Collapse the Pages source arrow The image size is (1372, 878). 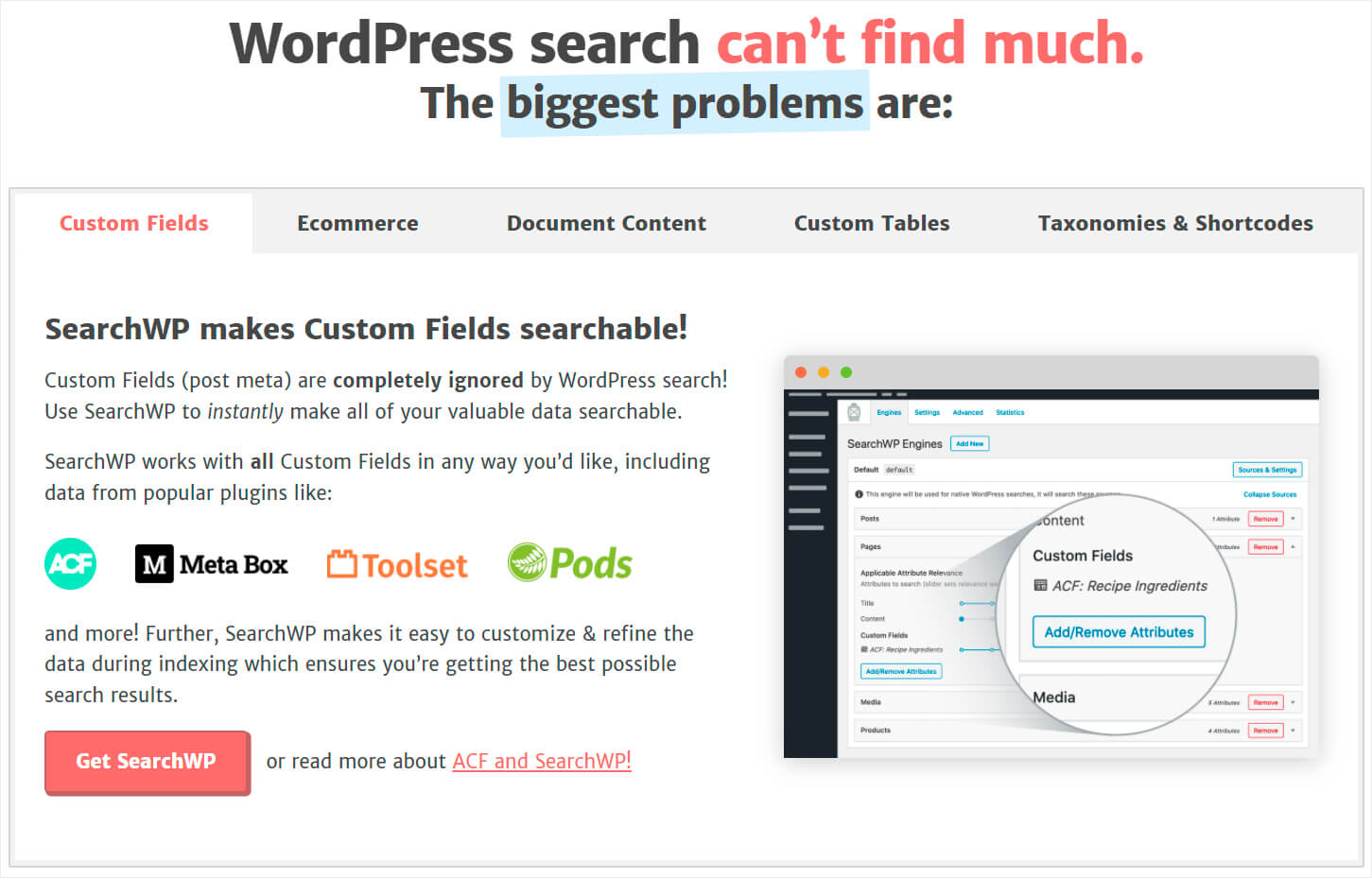click(x=1293, y=547)
